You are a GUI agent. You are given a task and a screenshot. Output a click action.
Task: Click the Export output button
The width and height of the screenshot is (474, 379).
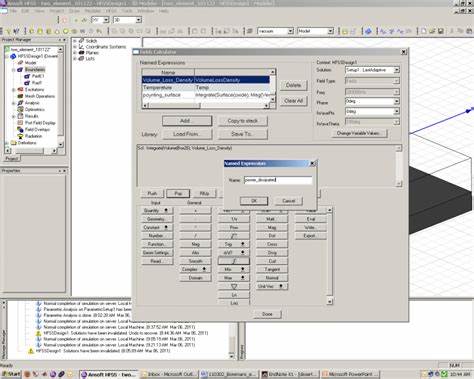(x=310, y=236)
